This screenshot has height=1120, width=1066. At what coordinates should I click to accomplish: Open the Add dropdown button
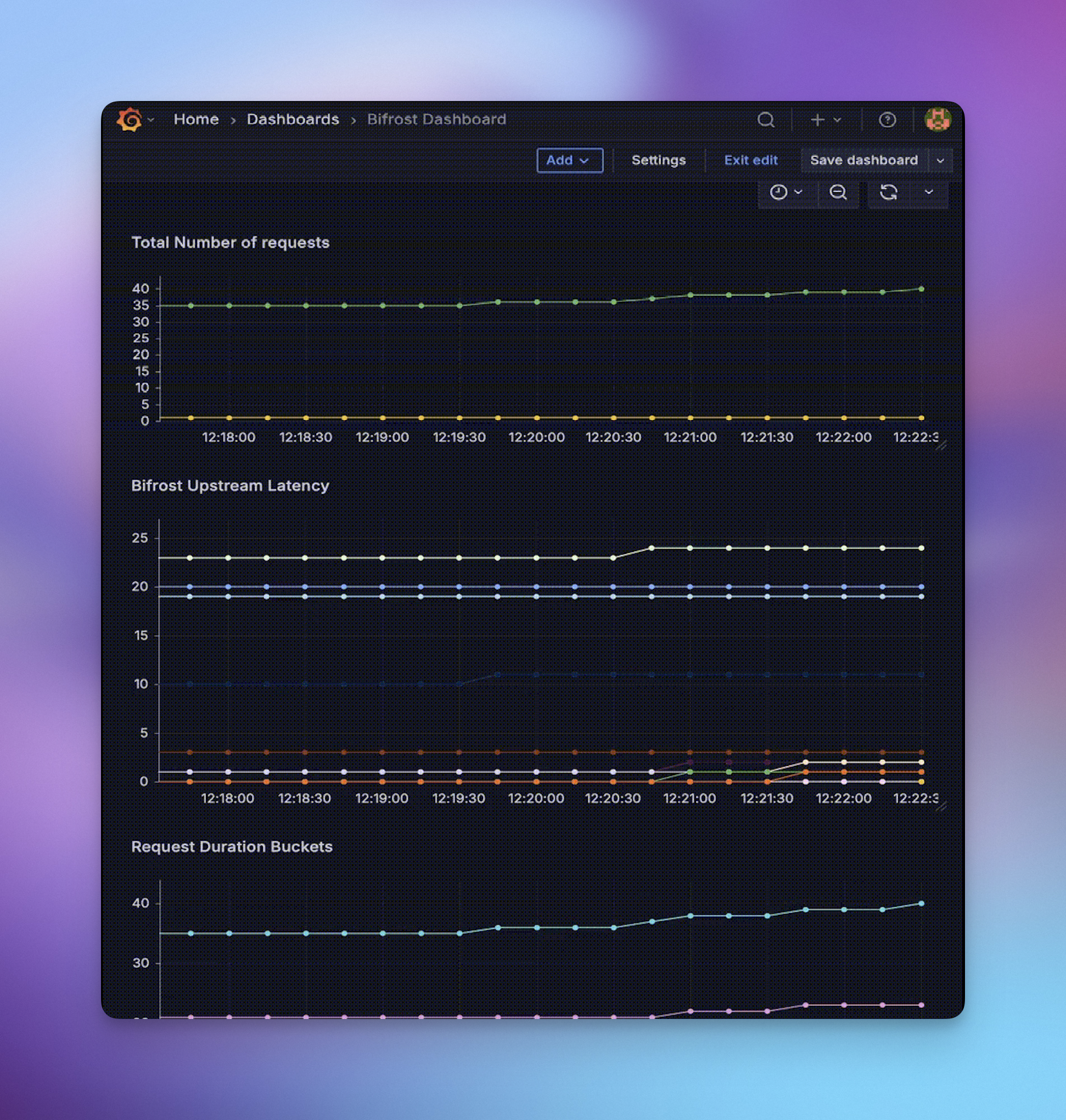click(569, 160)
